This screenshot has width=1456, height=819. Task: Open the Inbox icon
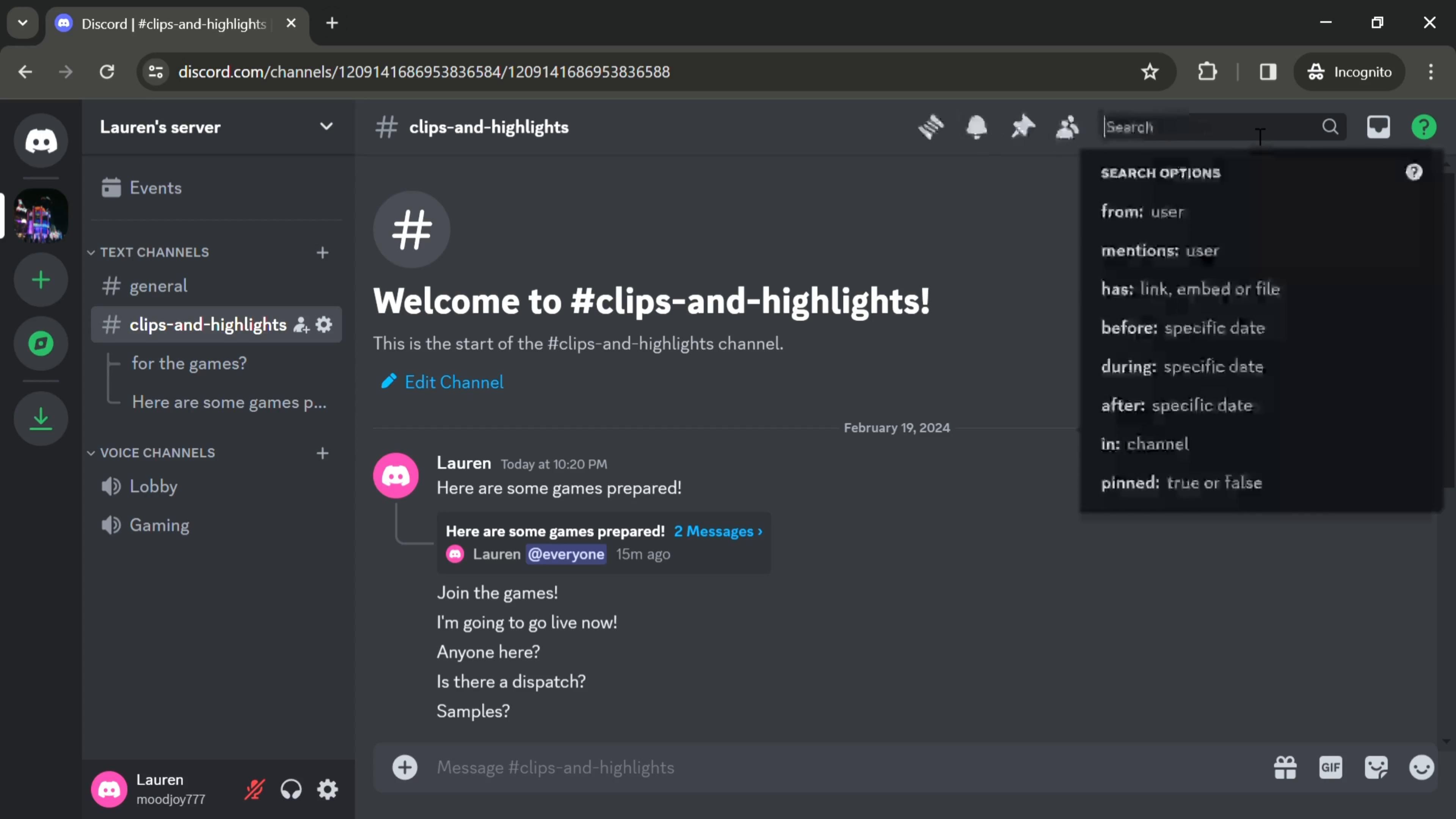coord(1378,127)
